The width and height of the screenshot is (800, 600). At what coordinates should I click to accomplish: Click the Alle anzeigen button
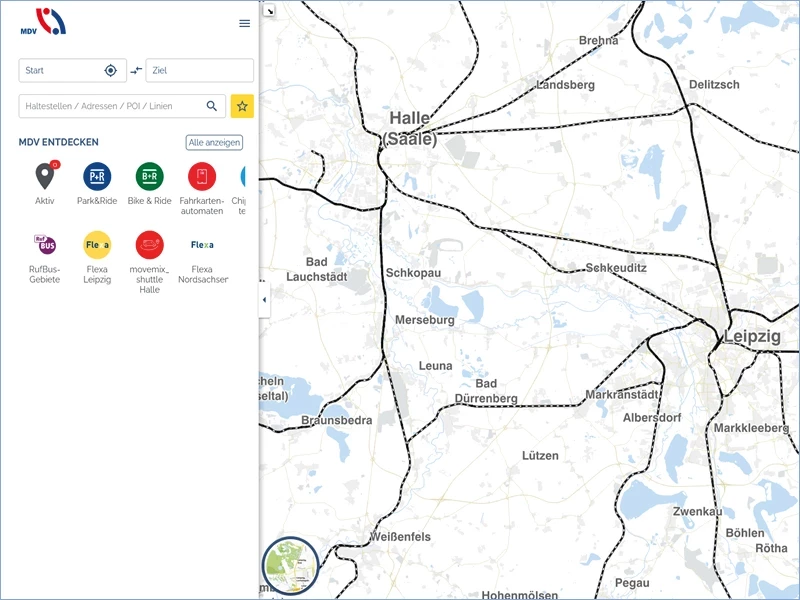(214, 142)
